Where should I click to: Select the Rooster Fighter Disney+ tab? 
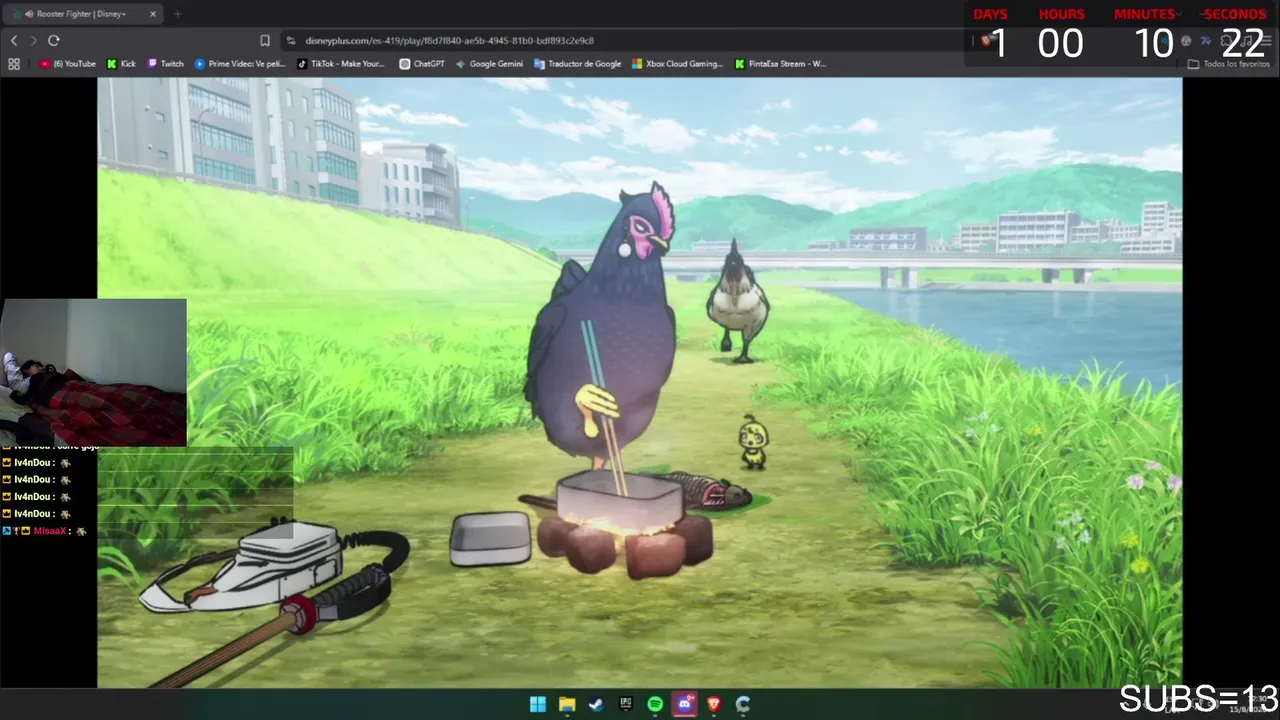click(x=82, y=14)
